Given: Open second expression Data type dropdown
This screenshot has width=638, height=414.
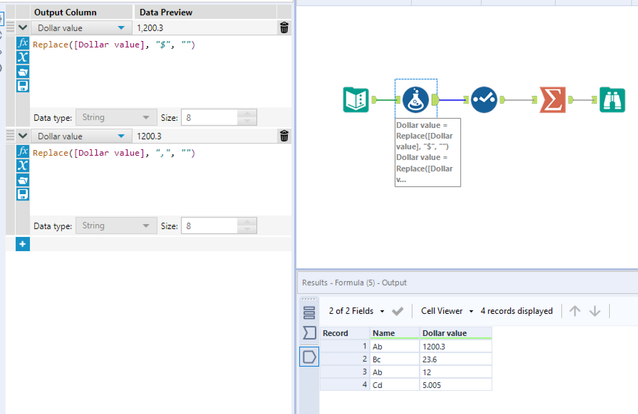Looking at the screenshot, I should (x=116, y=226).
